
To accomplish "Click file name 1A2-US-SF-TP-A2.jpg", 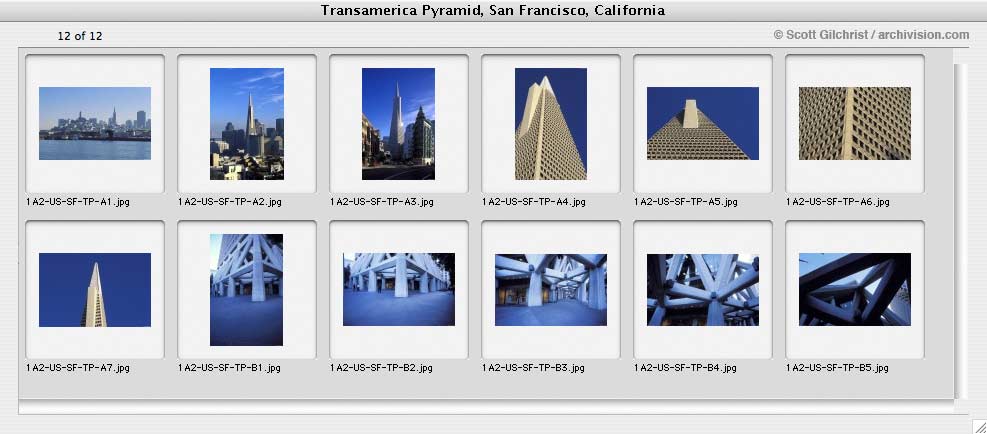I will click(x=230, y=202).
